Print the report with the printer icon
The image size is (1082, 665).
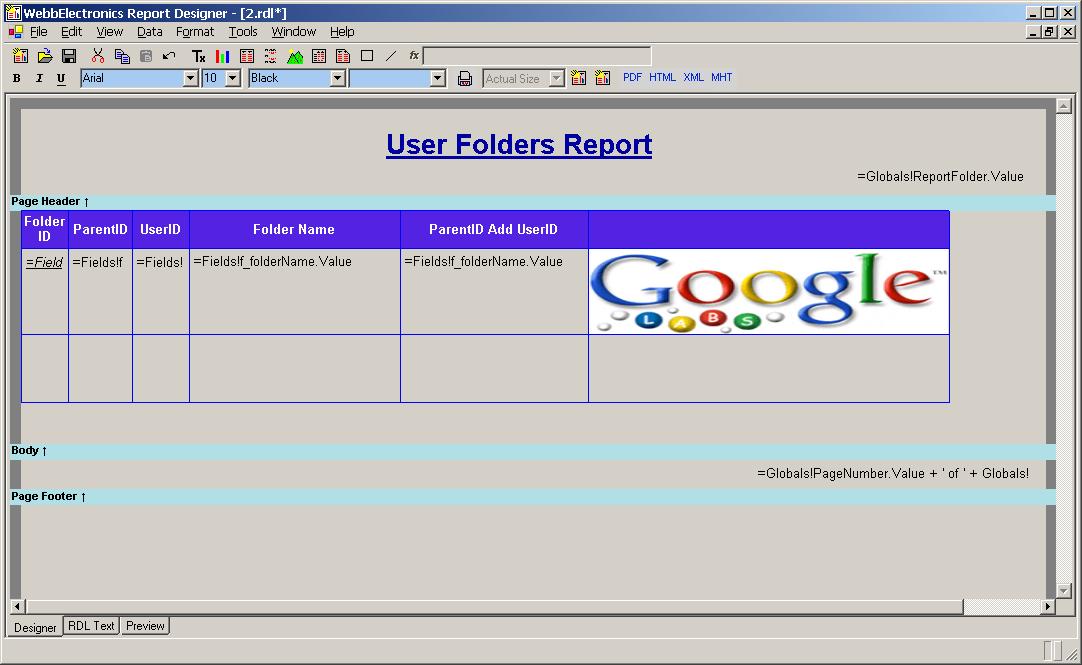(x=465, y=79)
